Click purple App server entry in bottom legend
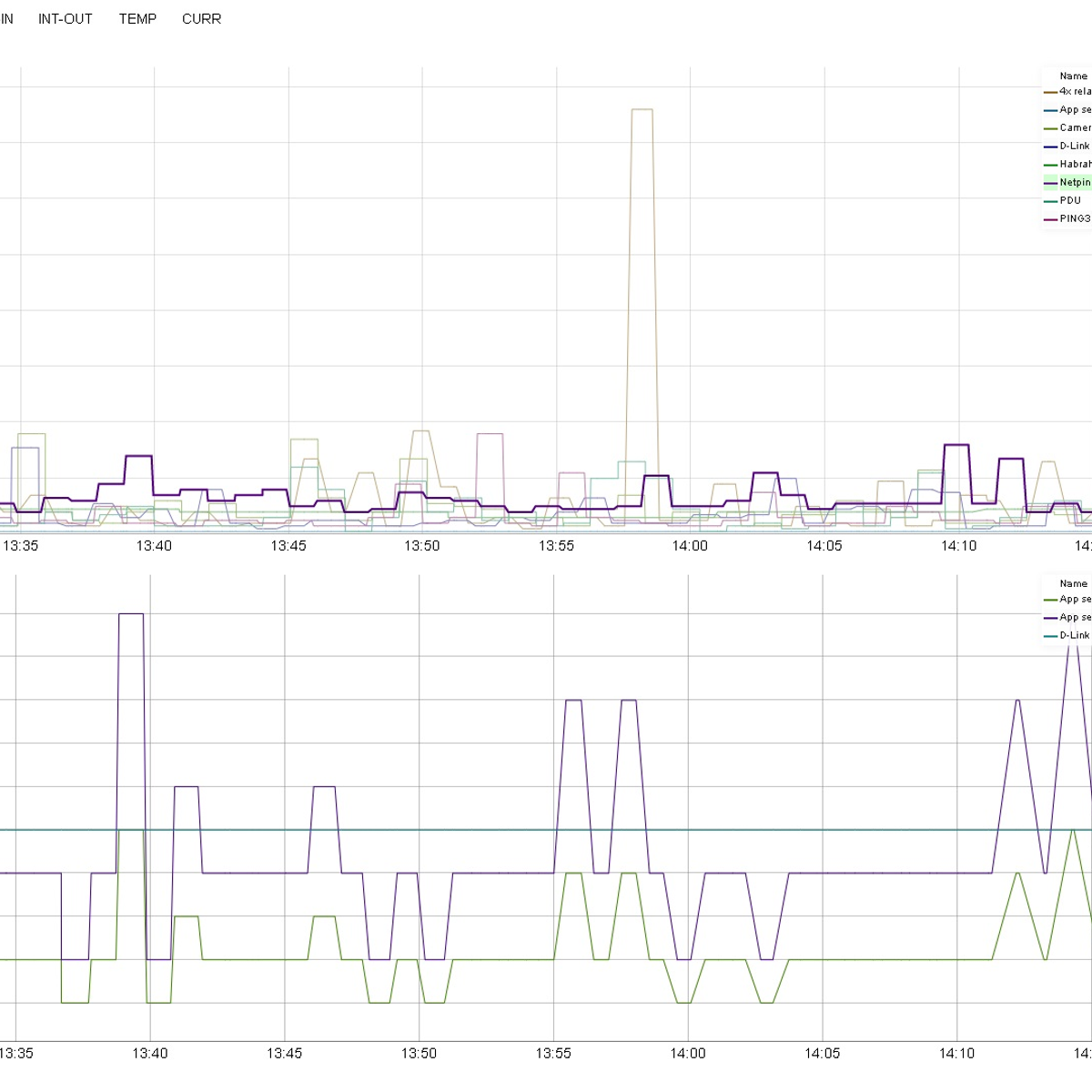The image size is (1092, 1092). (x=1074, y=618)
